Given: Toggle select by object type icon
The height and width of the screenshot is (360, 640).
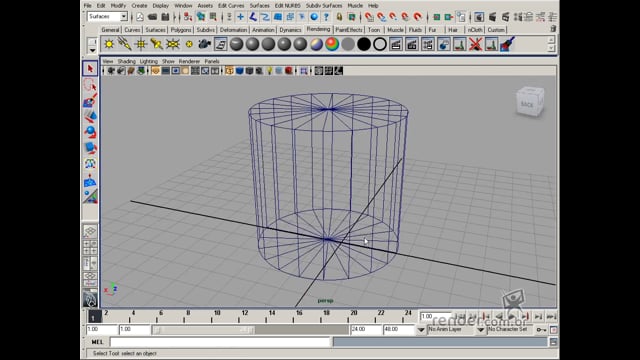Looking at the screenshot, I should (201, 17).
